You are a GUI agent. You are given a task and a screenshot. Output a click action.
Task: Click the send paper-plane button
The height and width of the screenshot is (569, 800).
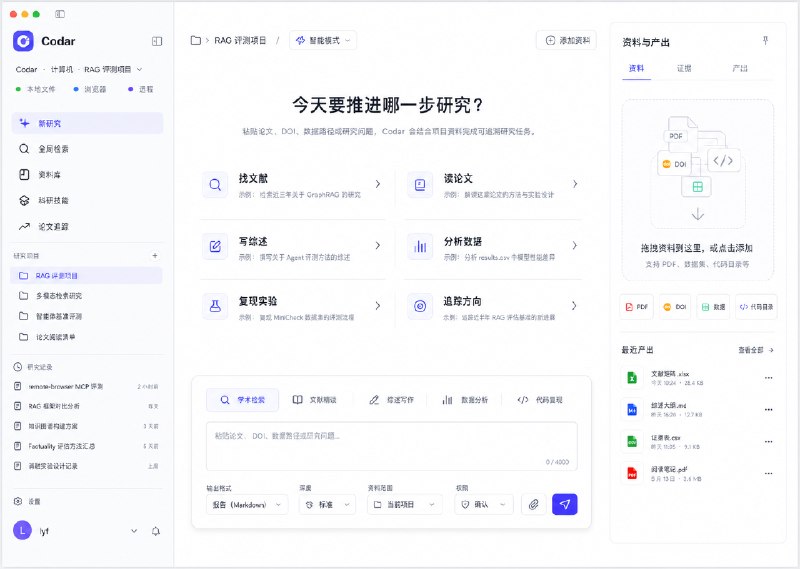[x=565, y=504]
